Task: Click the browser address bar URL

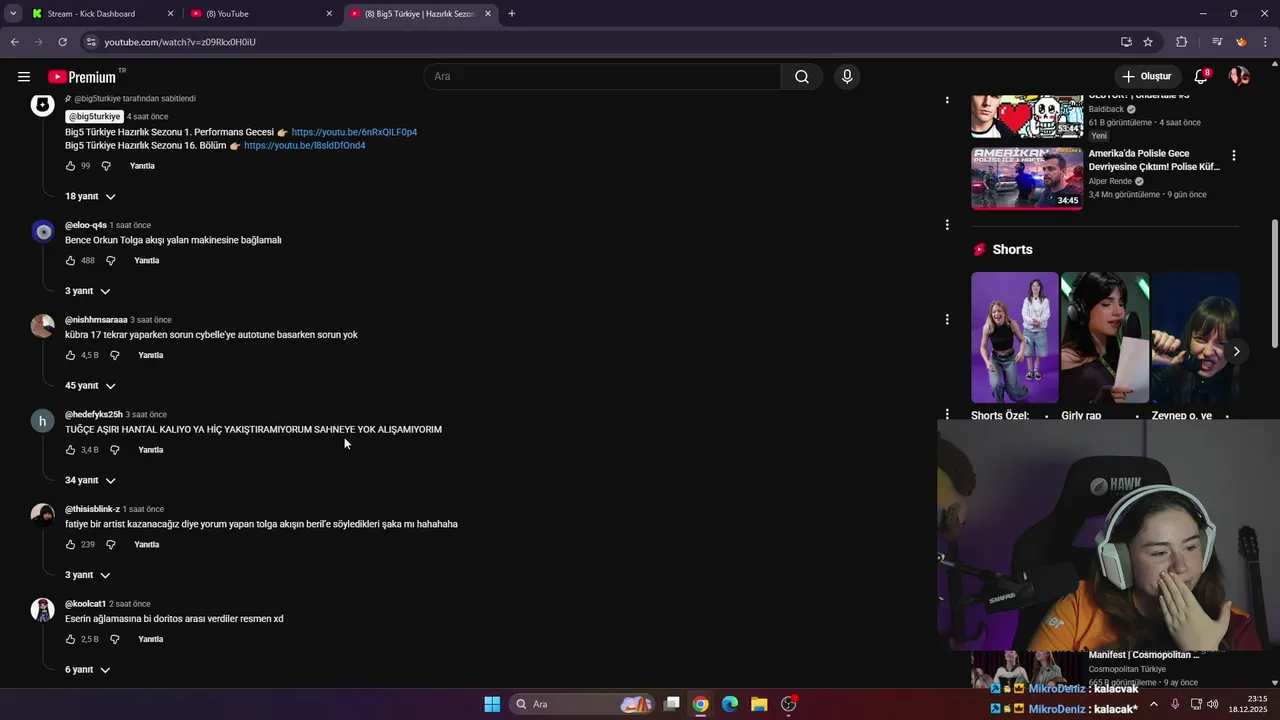Action: (x=180, y=42)
